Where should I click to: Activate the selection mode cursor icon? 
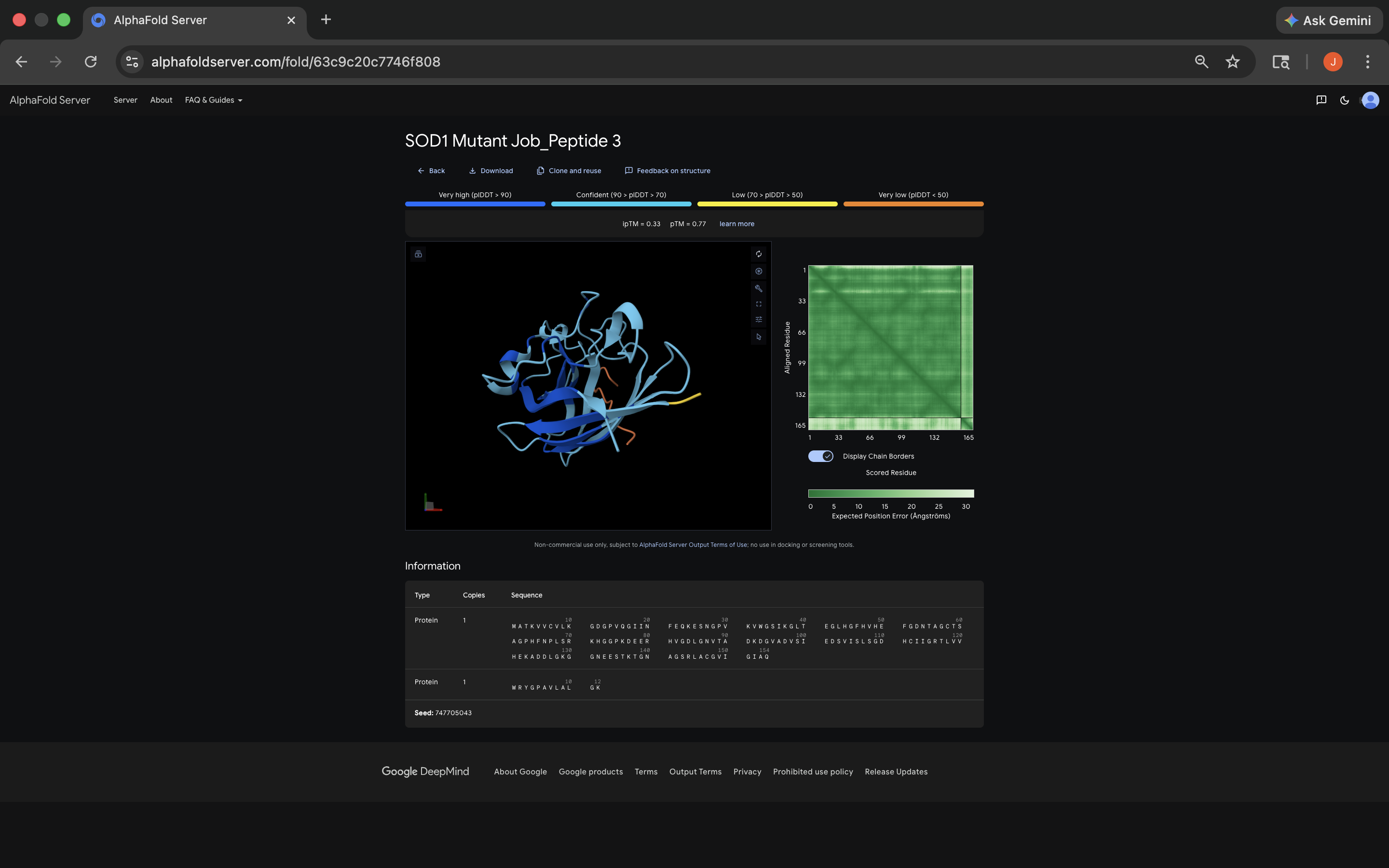pyautogui.click(x=758, y=337)
